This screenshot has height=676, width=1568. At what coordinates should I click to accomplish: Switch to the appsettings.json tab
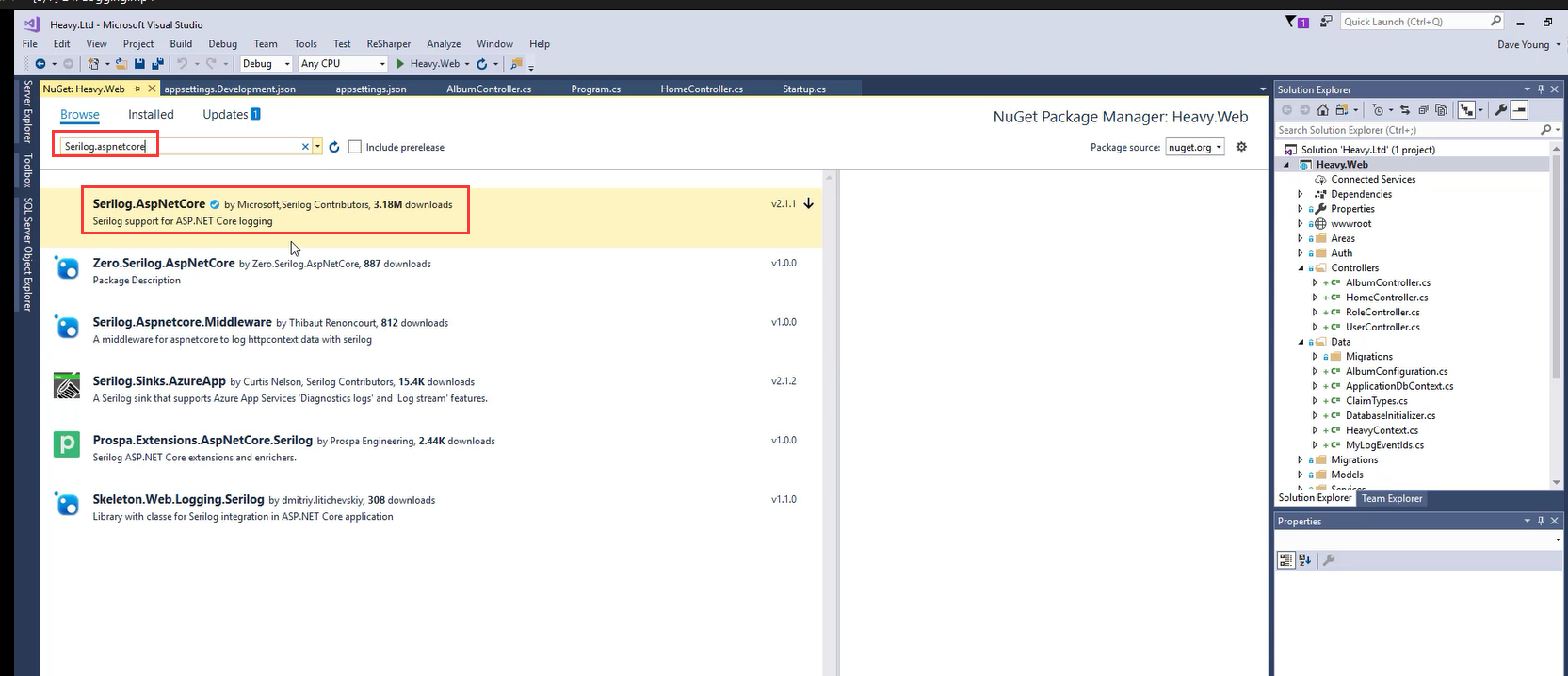coord(371,89)
